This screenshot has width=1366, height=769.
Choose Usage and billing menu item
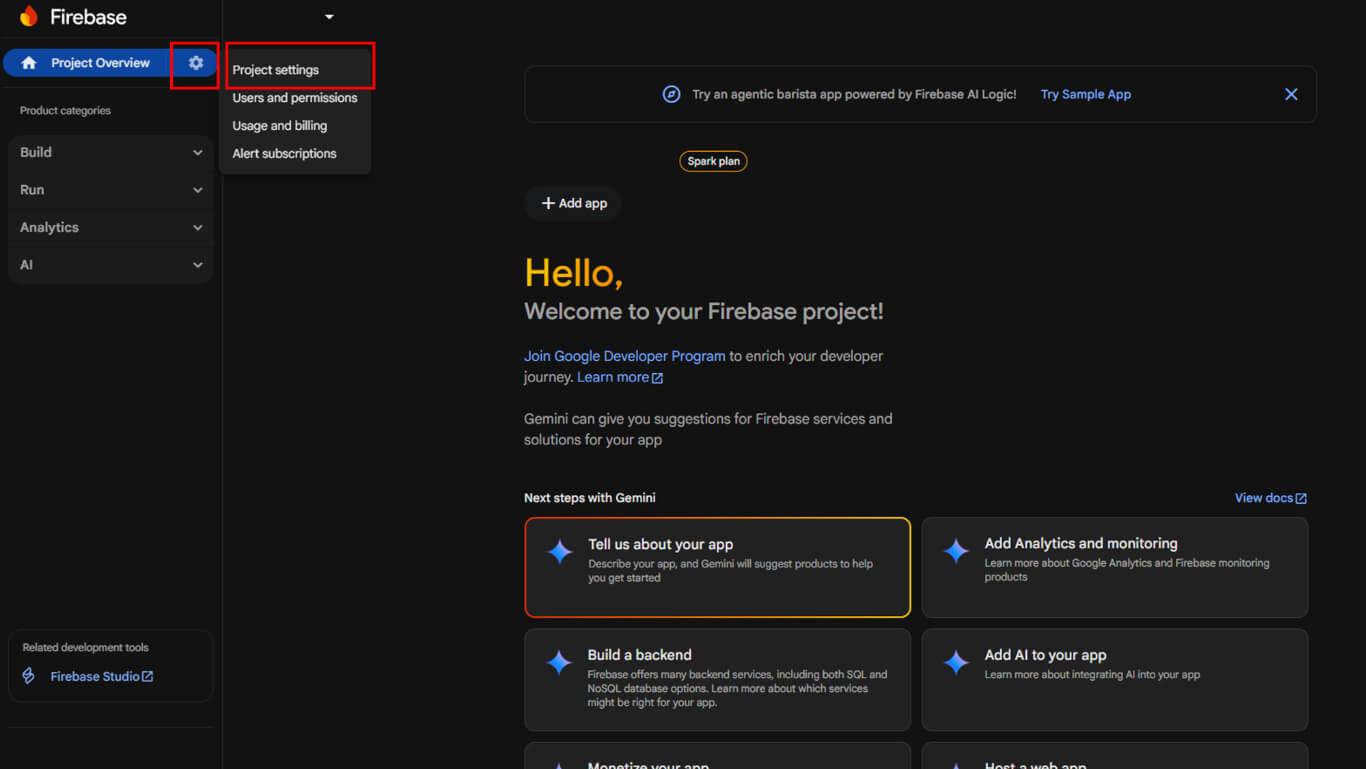pos(280,126)
